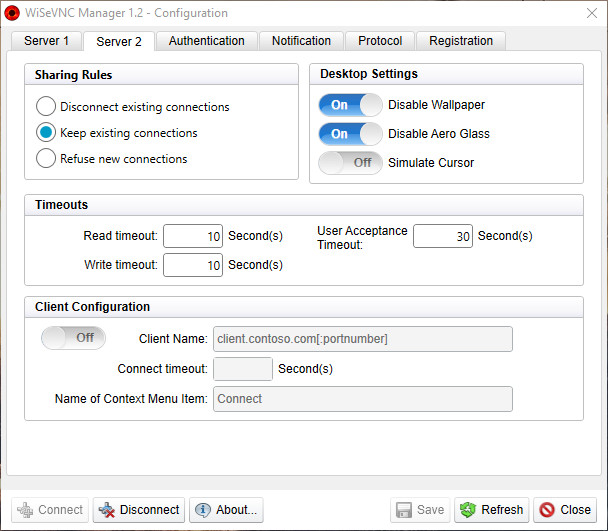Screen dimensions: 608x531
Task: Click the Connect button label
Action: click(60, 510)
